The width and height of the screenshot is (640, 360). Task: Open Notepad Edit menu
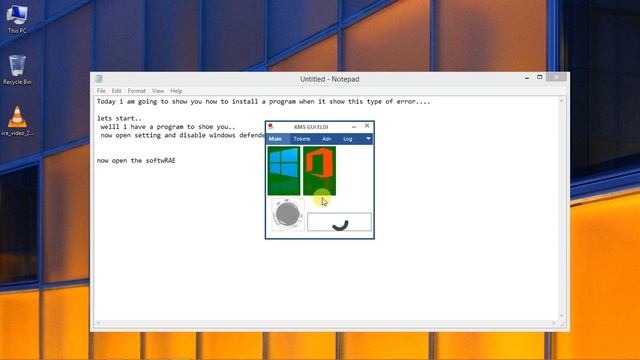point(116,91)
